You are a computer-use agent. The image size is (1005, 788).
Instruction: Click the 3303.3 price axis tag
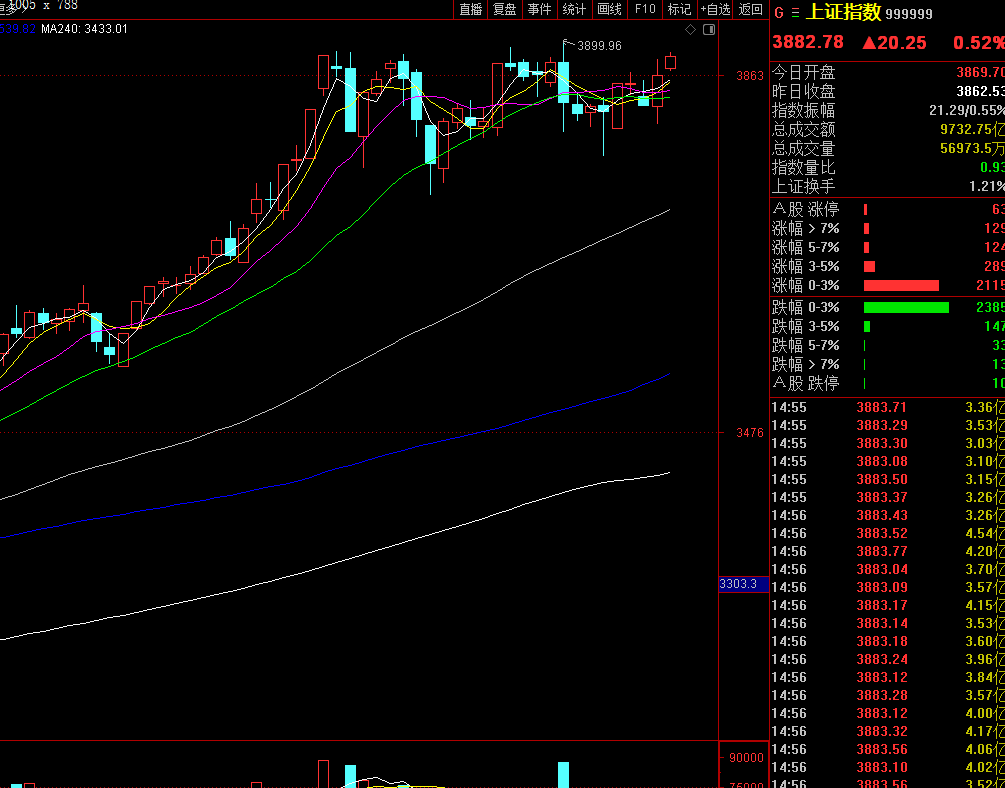[743, 584]
